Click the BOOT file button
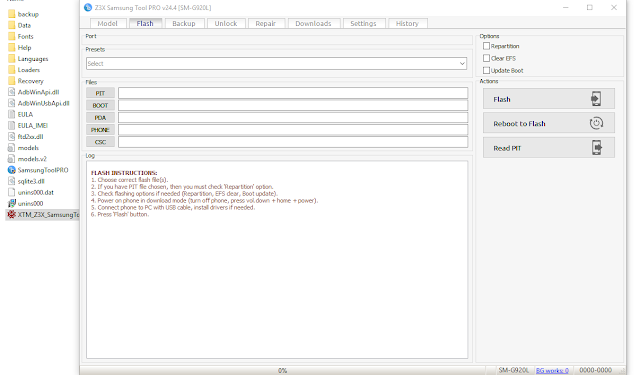Screen dimensions: 640x375 tap(100, 105)
